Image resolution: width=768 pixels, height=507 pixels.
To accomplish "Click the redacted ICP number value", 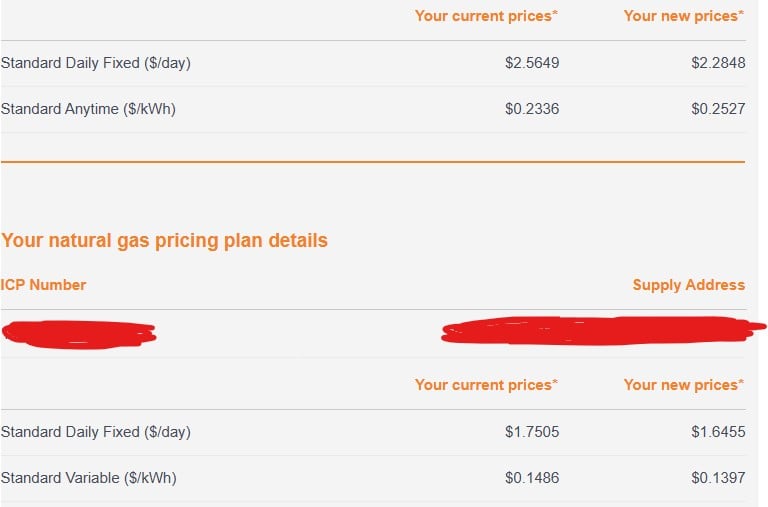I will coord(79,334).
